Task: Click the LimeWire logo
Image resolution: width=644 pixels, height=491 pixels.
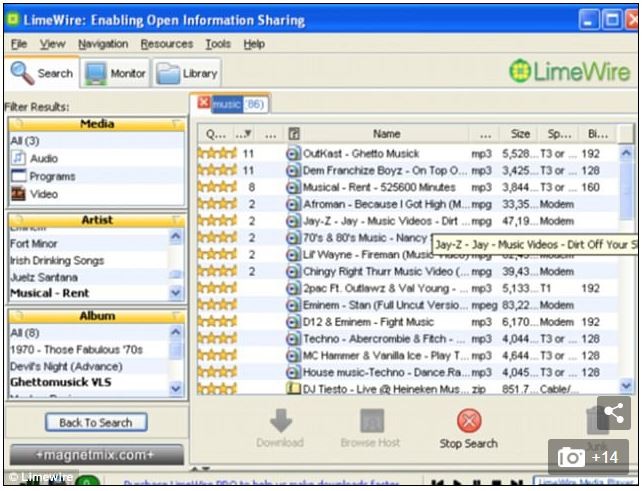Action: pos(569,72)
